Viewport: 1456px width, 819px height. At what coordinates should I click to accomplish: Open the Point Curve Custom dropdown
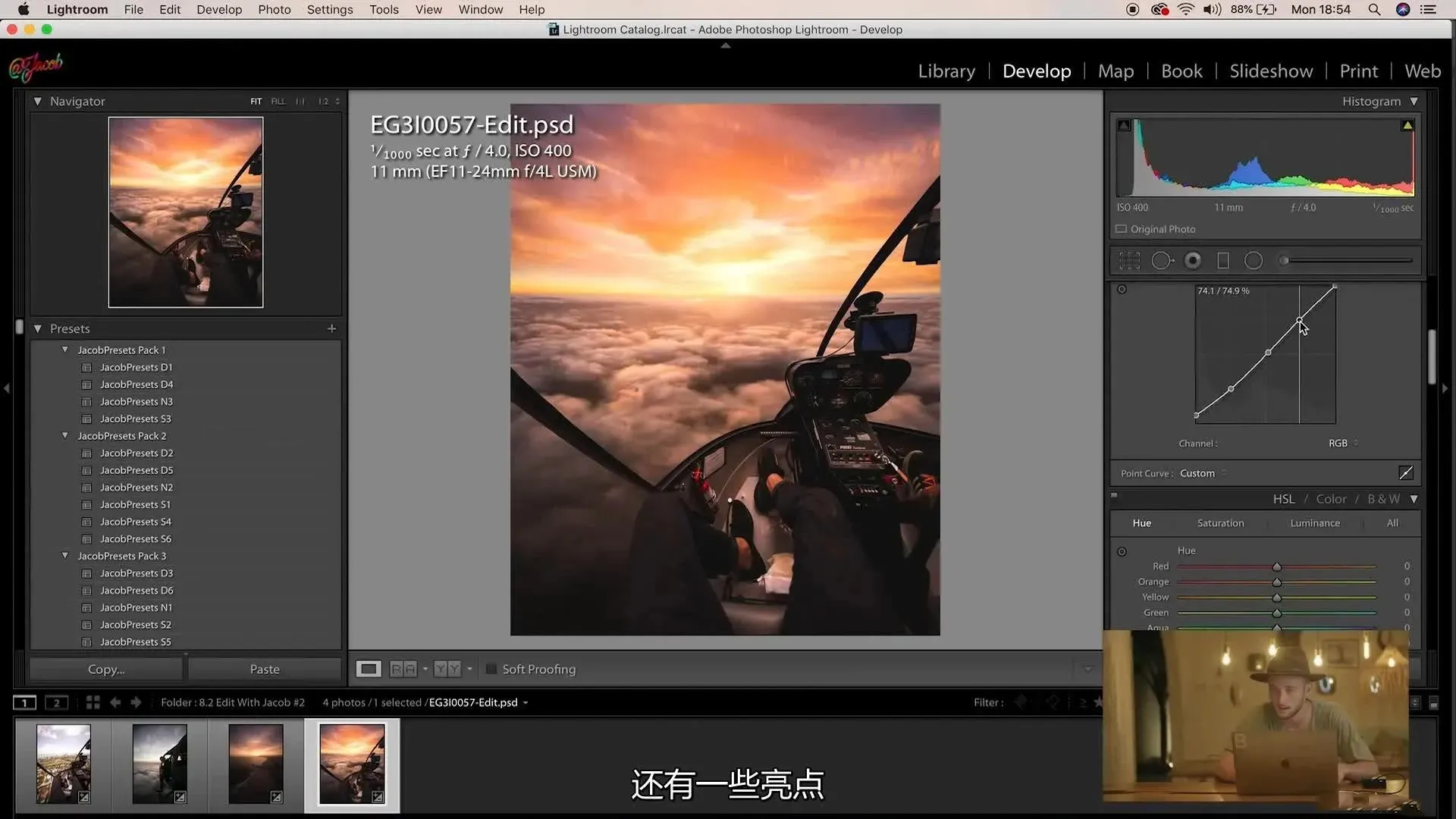pos(1202,473)
